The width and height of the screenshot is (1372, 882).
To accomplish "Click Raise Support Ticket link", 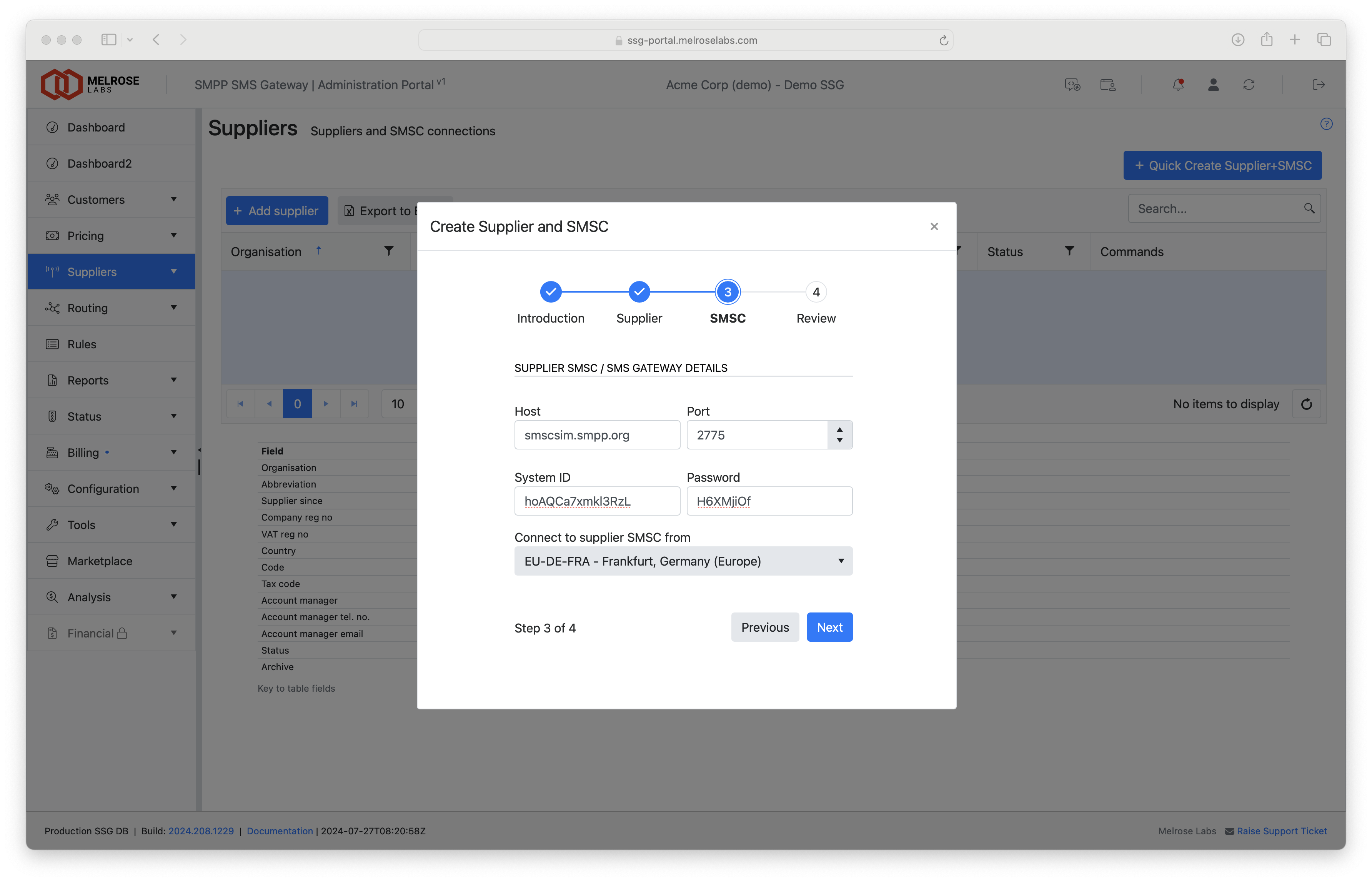I will [x=1281, y=830].
